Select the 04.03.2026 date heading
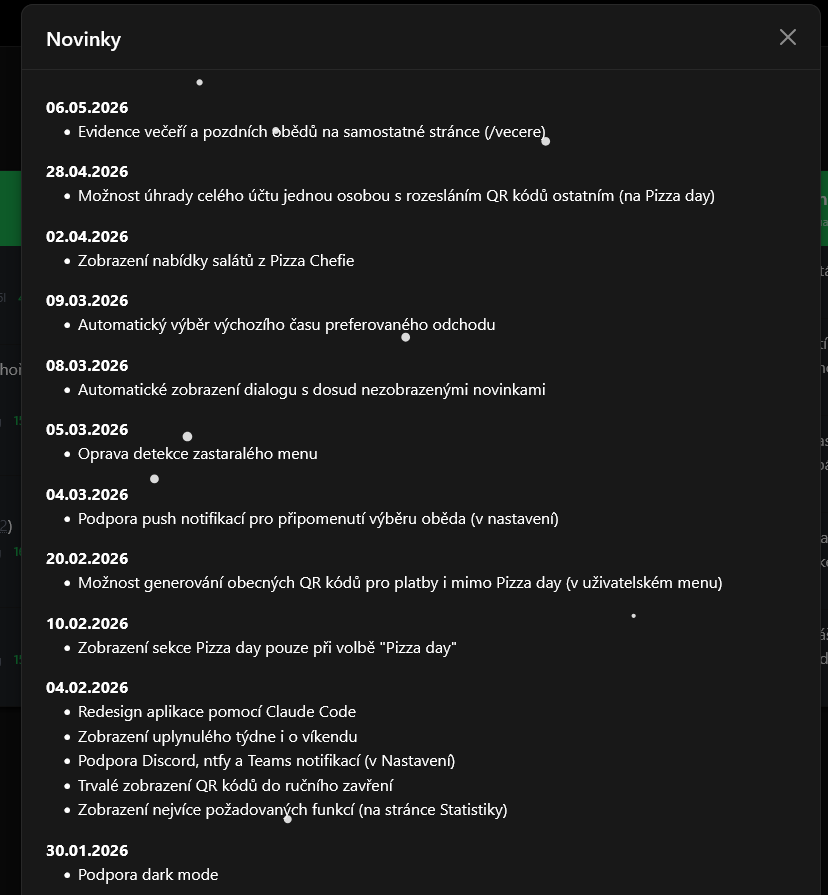The width and height of the screenshot is (828, 895). point(87,494)
